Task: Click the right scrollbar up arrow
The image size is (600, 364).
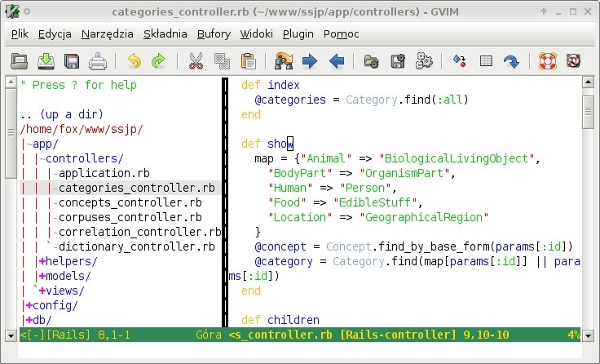Action: [588, 82]
